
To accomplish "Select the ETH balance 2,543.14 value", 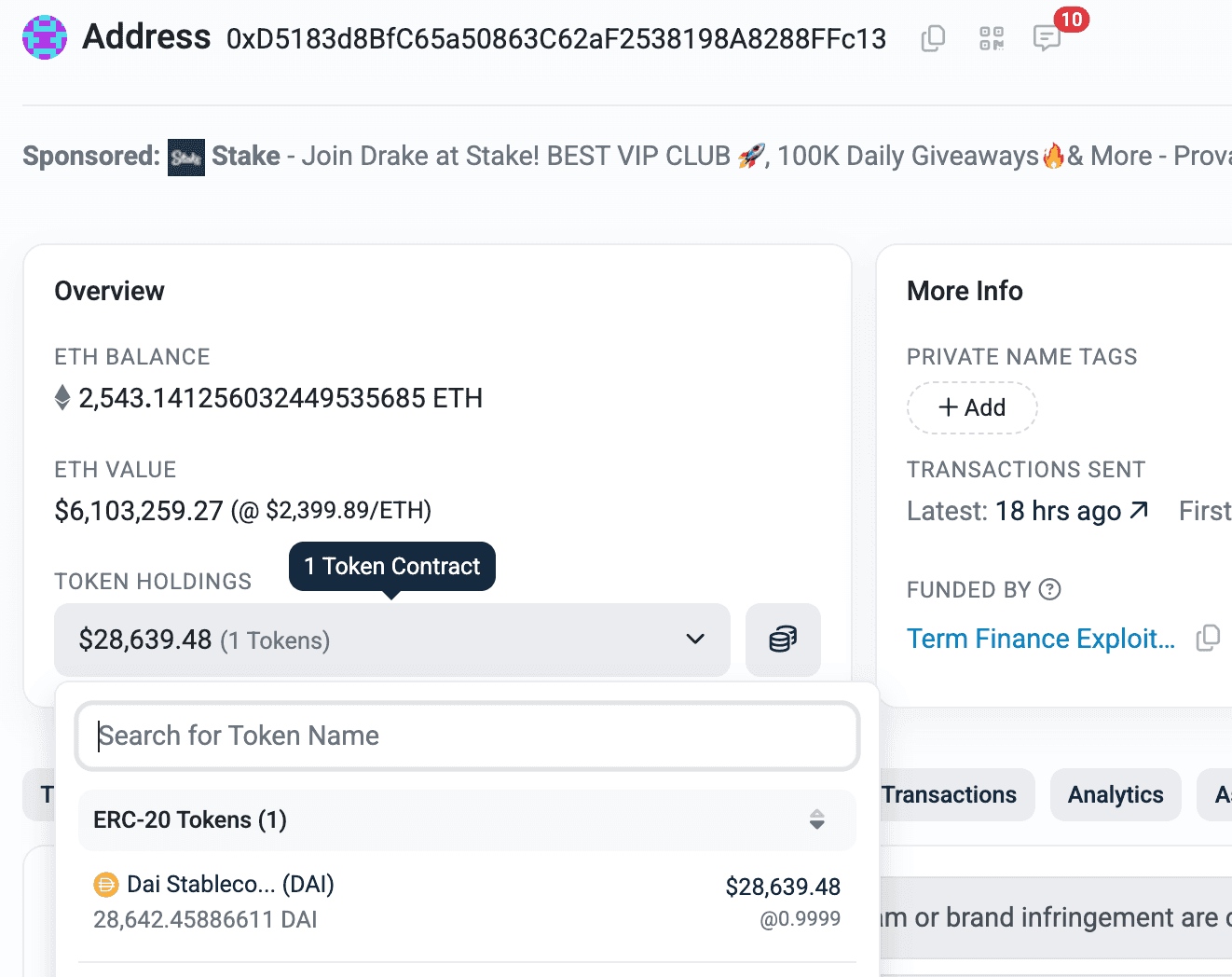I will point(281,398).
